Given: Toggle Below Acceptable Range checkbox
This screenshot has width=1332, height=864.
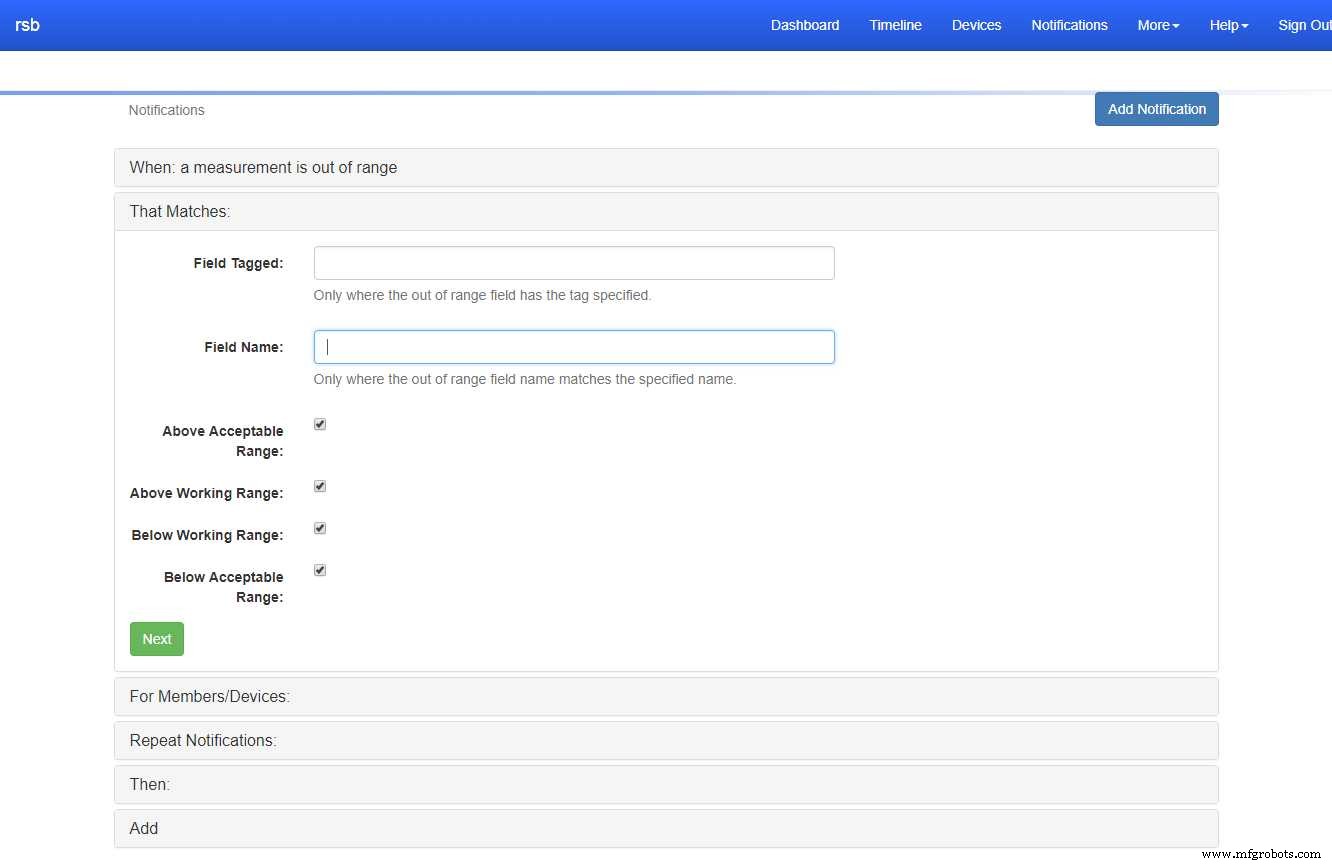Looking at the screenshot, I should (320, 570).
